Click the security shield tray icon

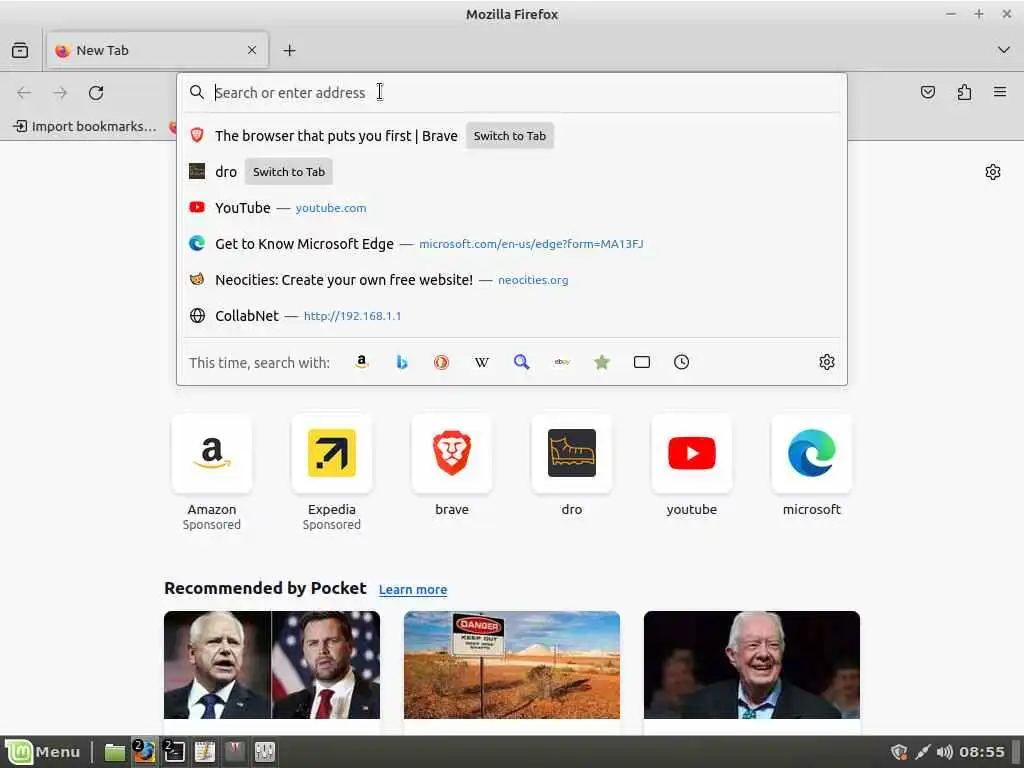coord(899,752)
